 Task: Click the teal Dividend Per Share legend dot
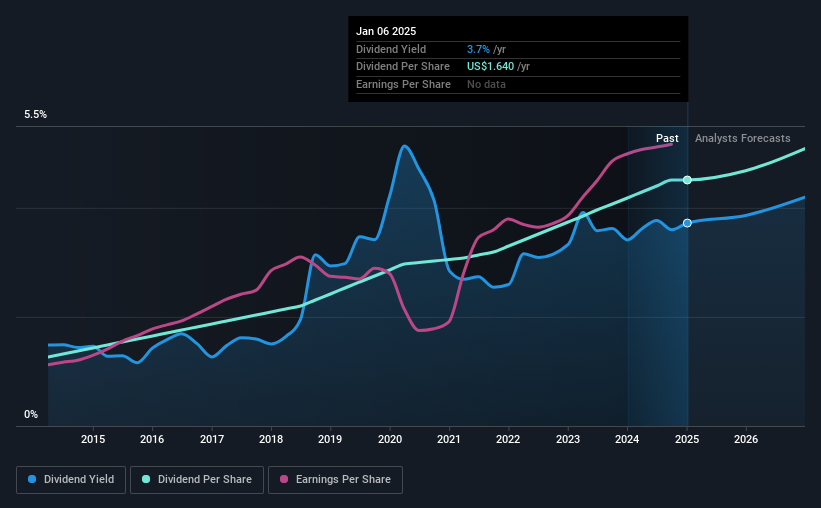tap(146, 479)
